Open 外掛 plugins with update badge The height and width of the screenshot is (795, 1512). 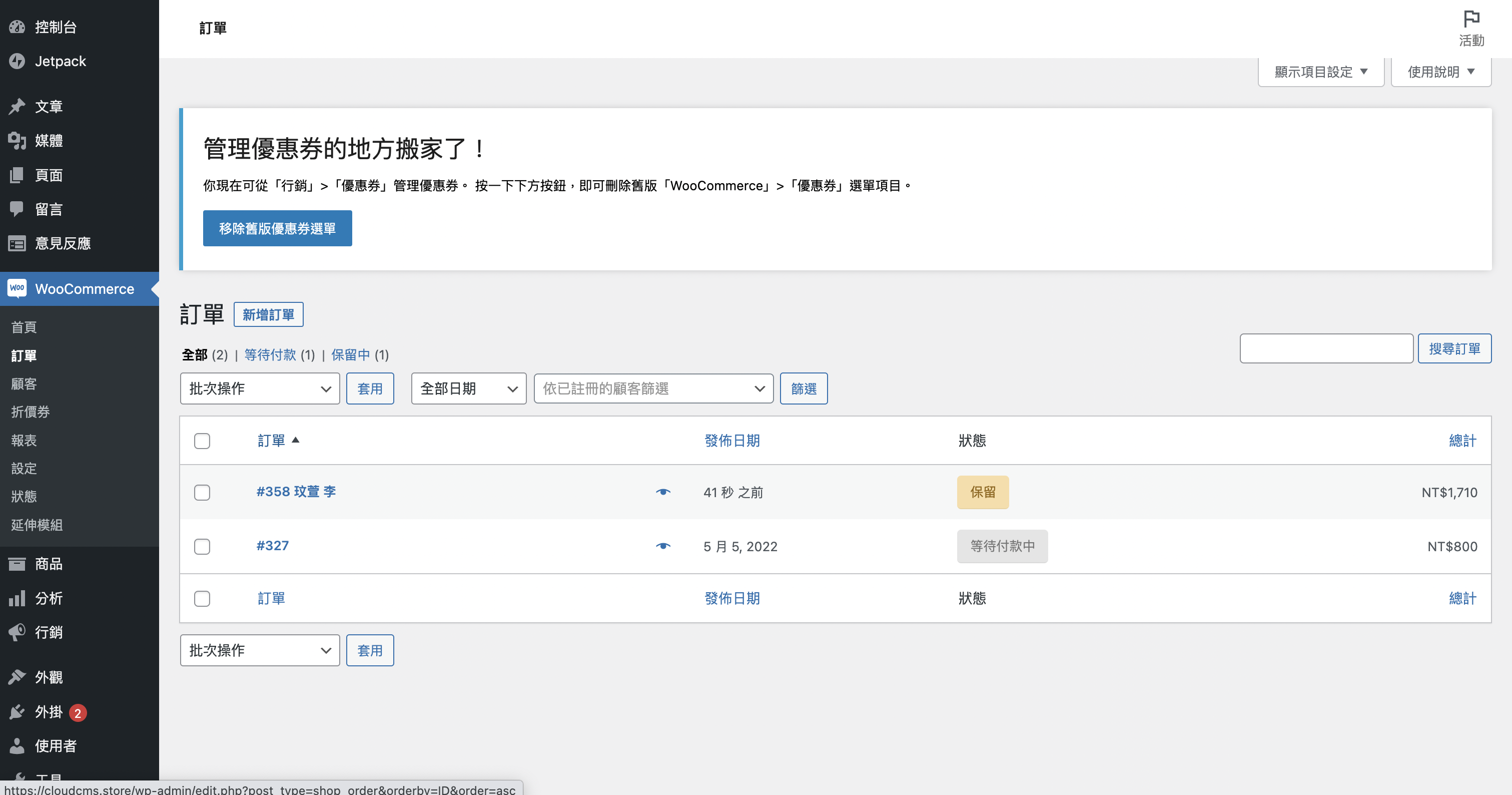50,712
